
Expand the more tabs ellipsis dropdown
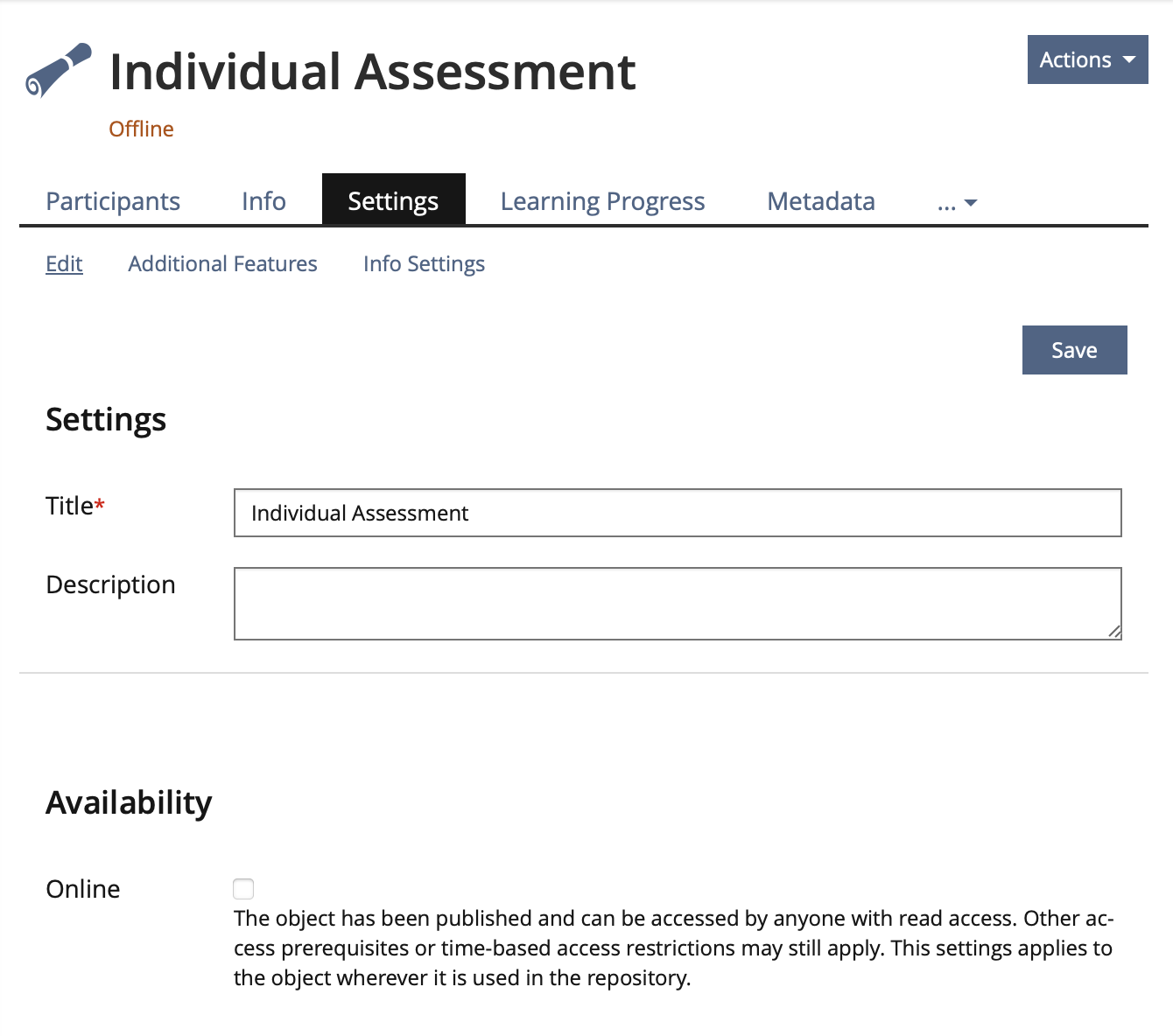957,203
